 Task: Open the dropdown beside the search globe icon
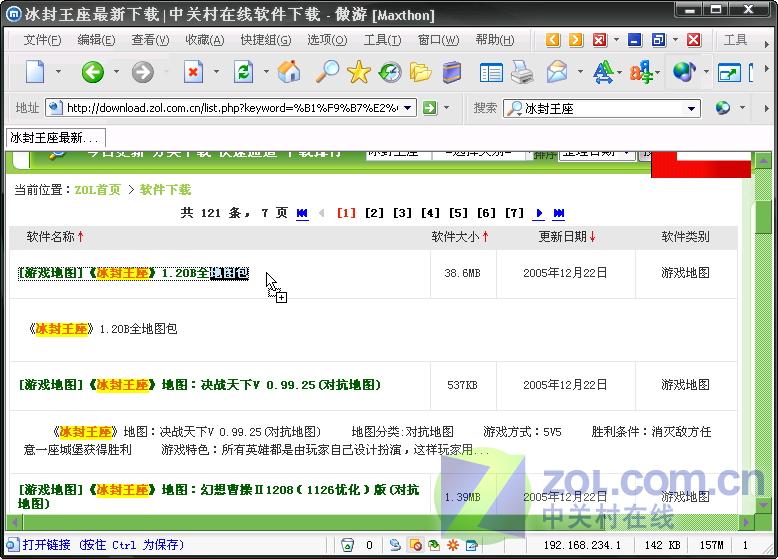(x=743, y=108)
